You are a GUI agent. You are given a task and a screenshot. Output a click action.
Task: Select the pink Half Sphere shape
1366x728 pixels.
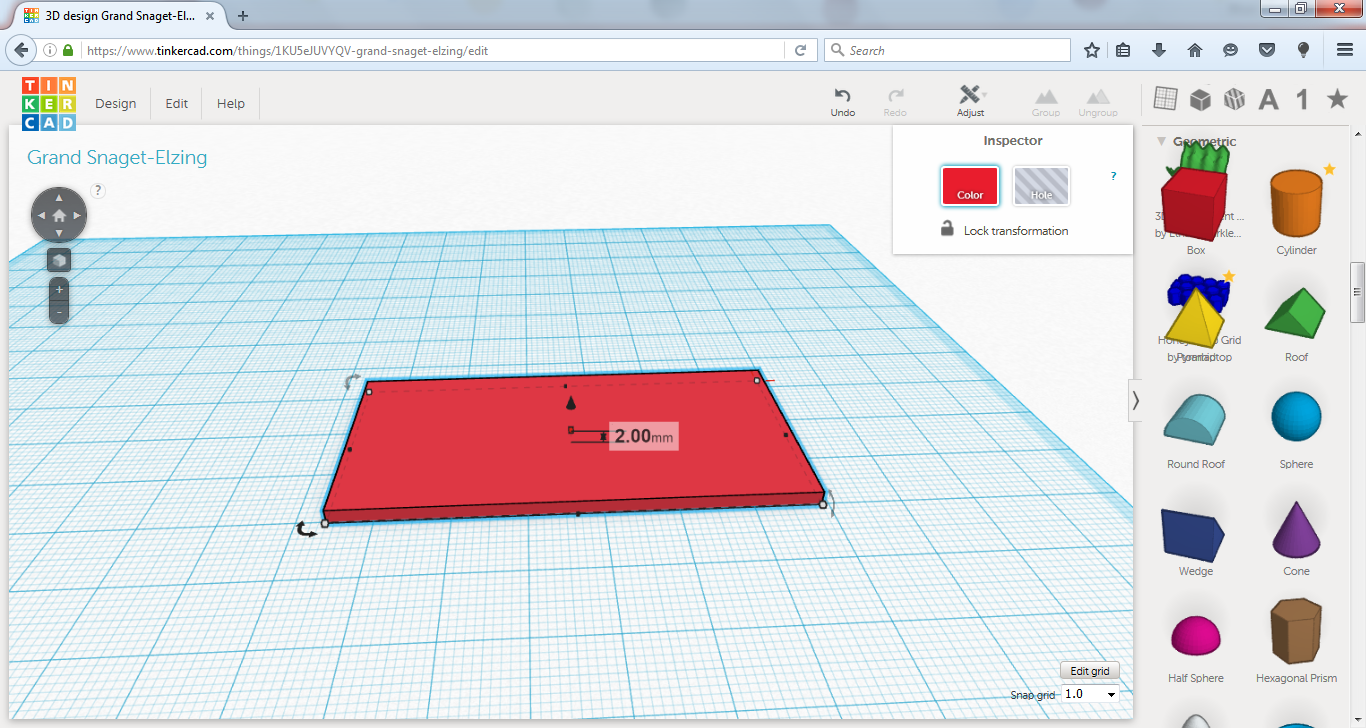click(x=1196, y=636)
